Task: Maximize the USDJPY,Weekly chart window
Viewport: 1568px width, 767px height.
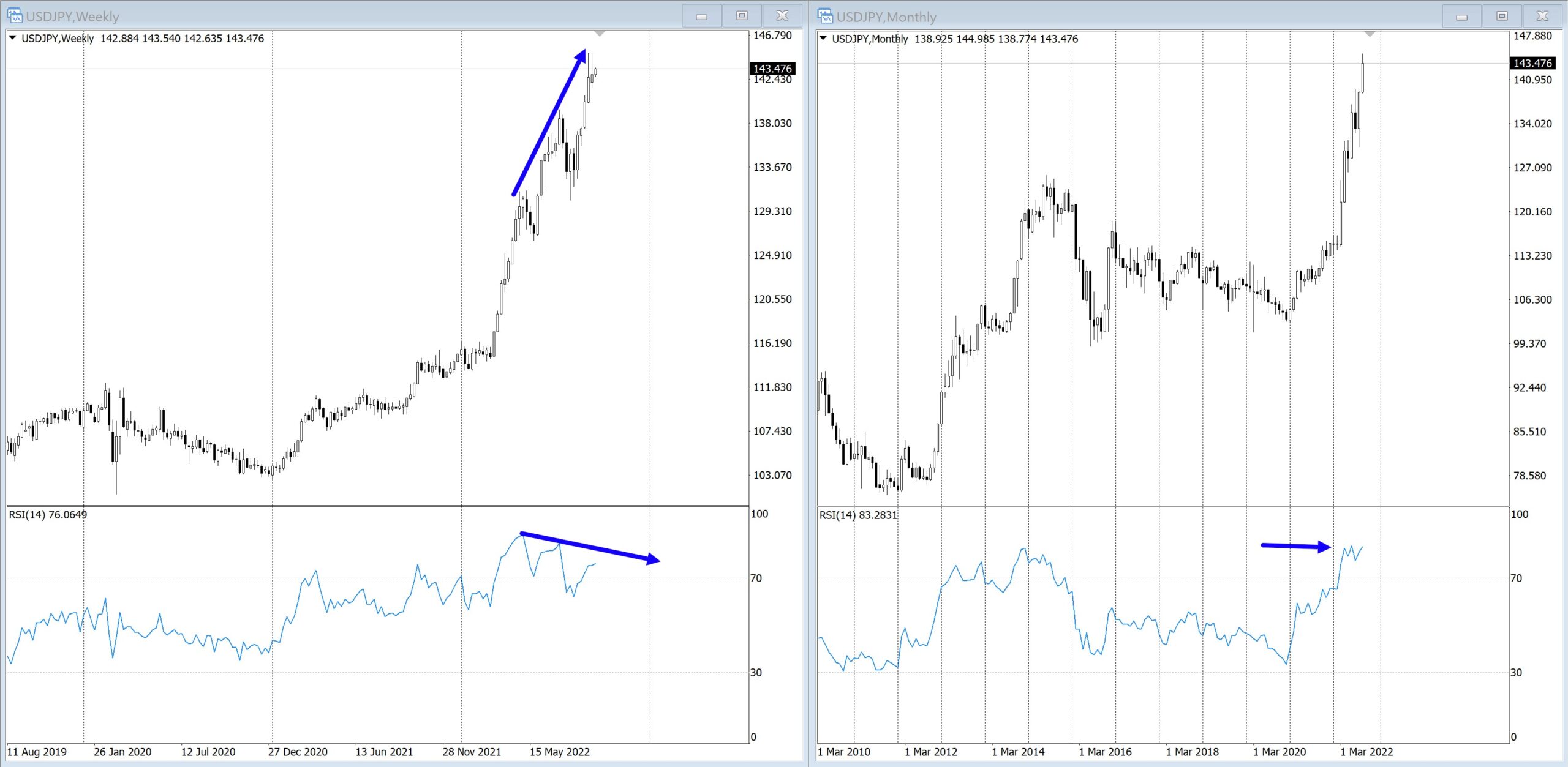Action: pos(742,16)
